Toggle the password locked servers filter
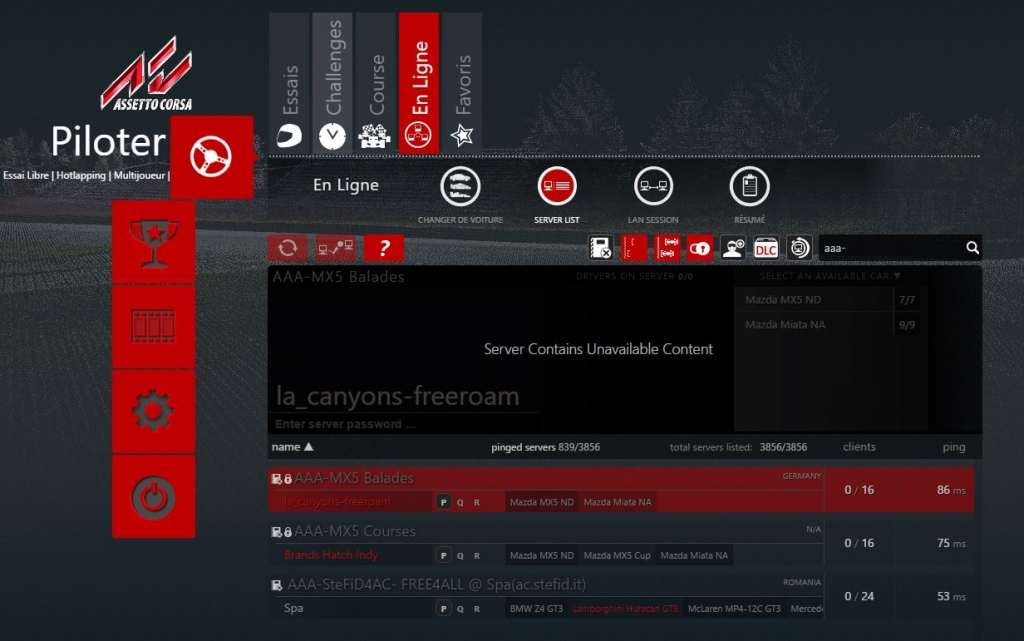The image size is (1024, 641). [699, 248]
